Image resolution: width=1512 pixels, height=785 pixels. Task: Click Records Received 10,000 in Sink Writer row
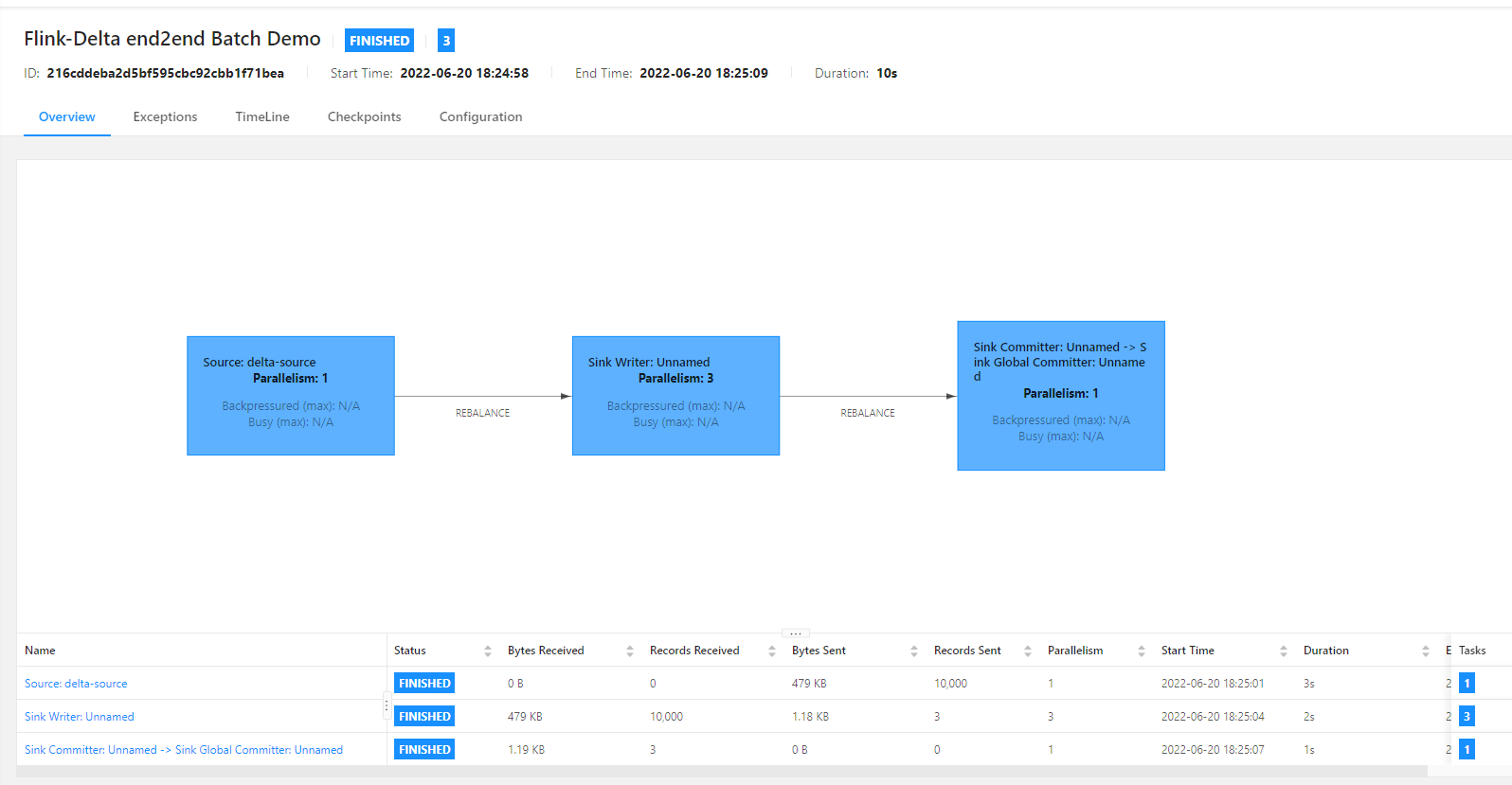point(667,717)
